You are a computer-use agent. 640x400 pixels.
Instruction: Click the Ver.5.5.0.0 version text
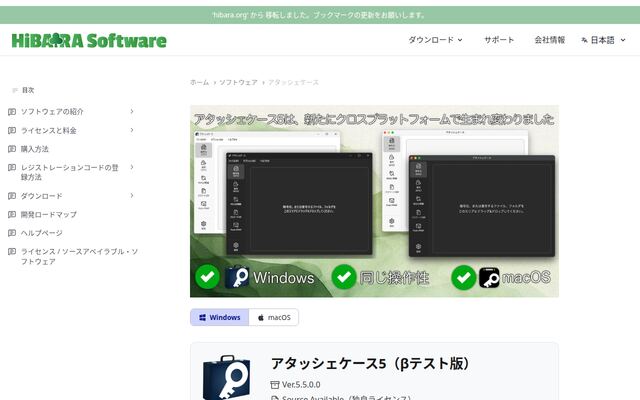(x=301, y=384)
